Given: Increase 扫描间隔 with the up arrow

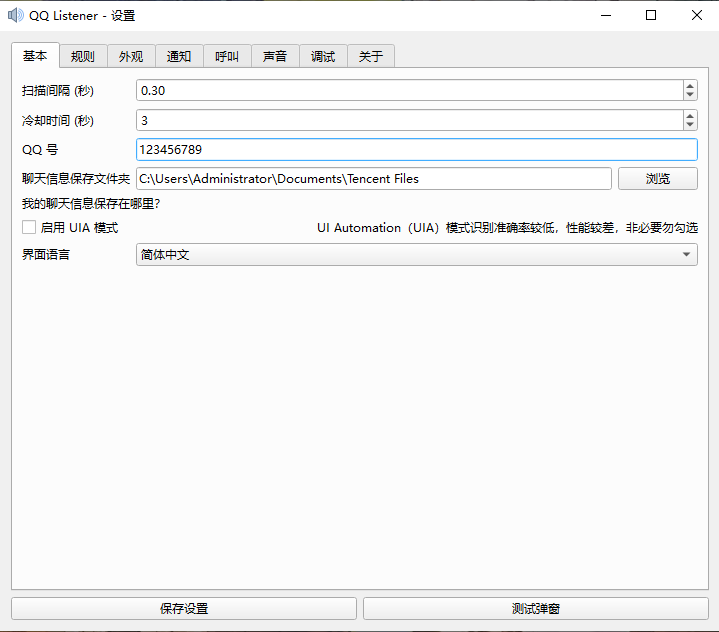Looking at the screenshot, I should point(690,86).
